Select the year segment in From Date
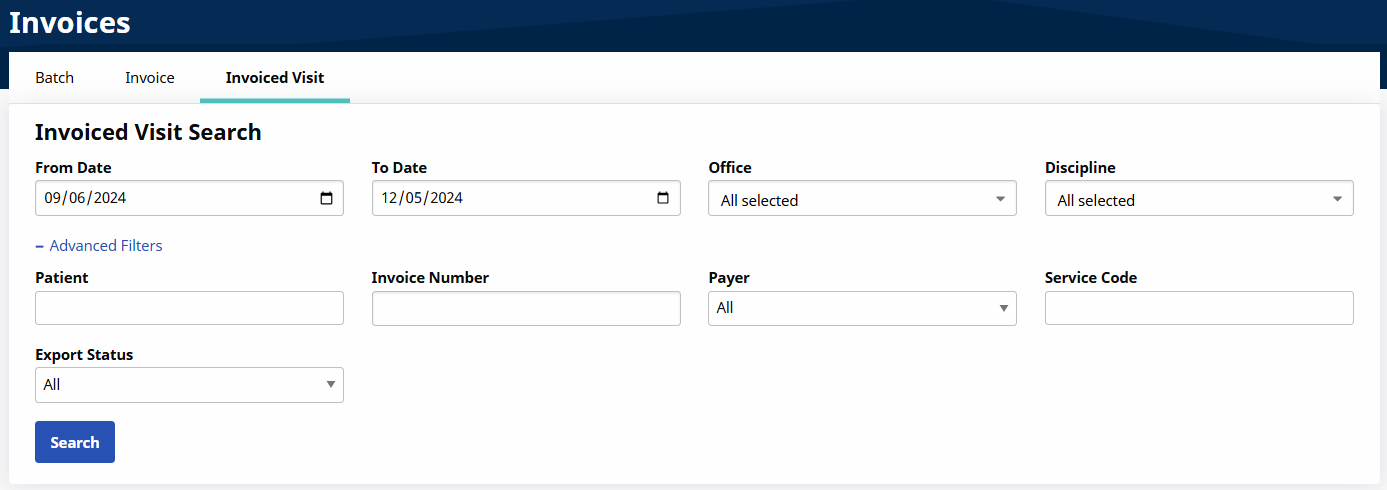1387x490 pixels. (x=108, y=198)
